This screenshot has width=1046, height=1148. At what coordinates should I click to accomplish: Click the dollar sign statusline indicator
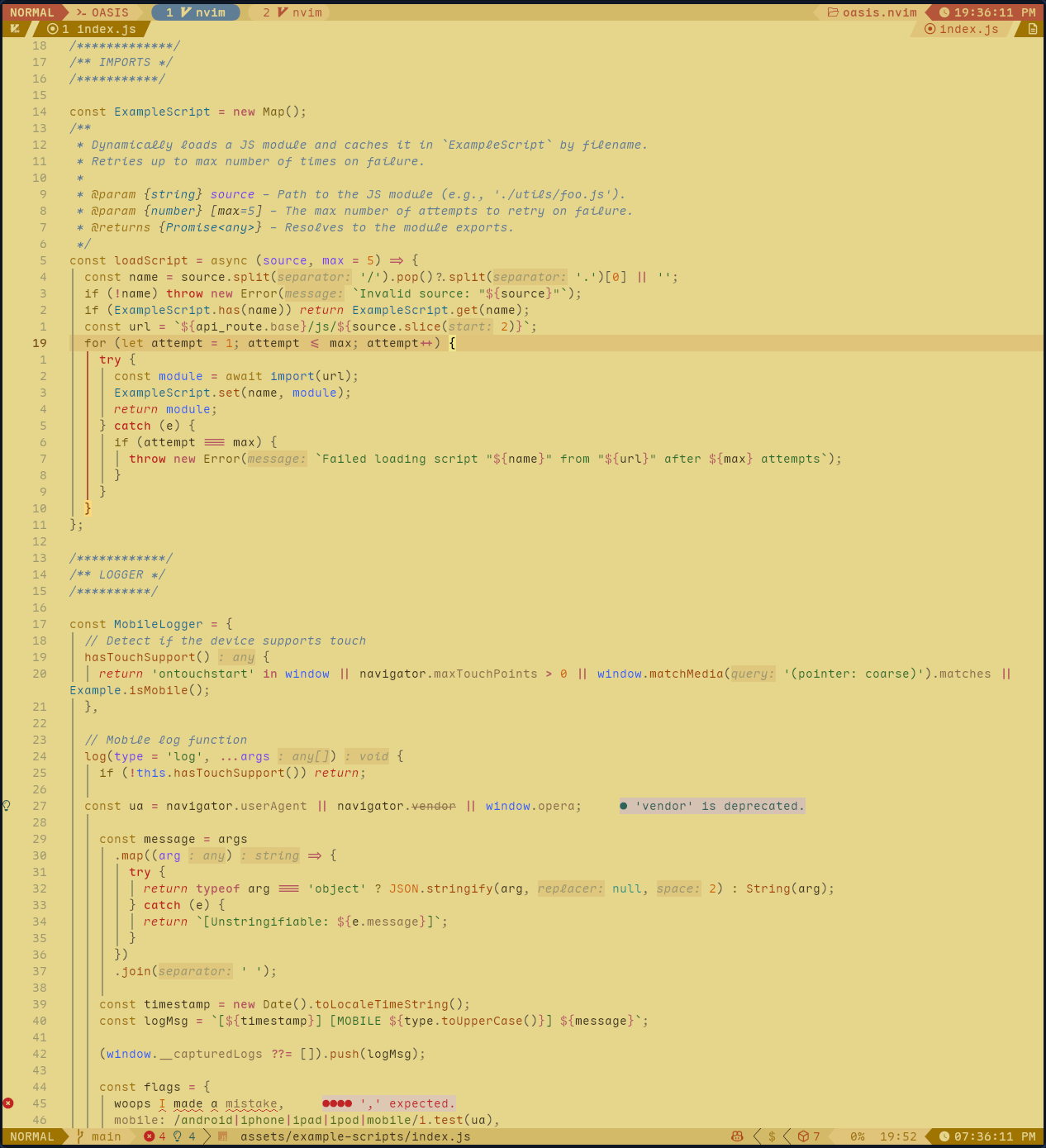tap(772, 1136)
